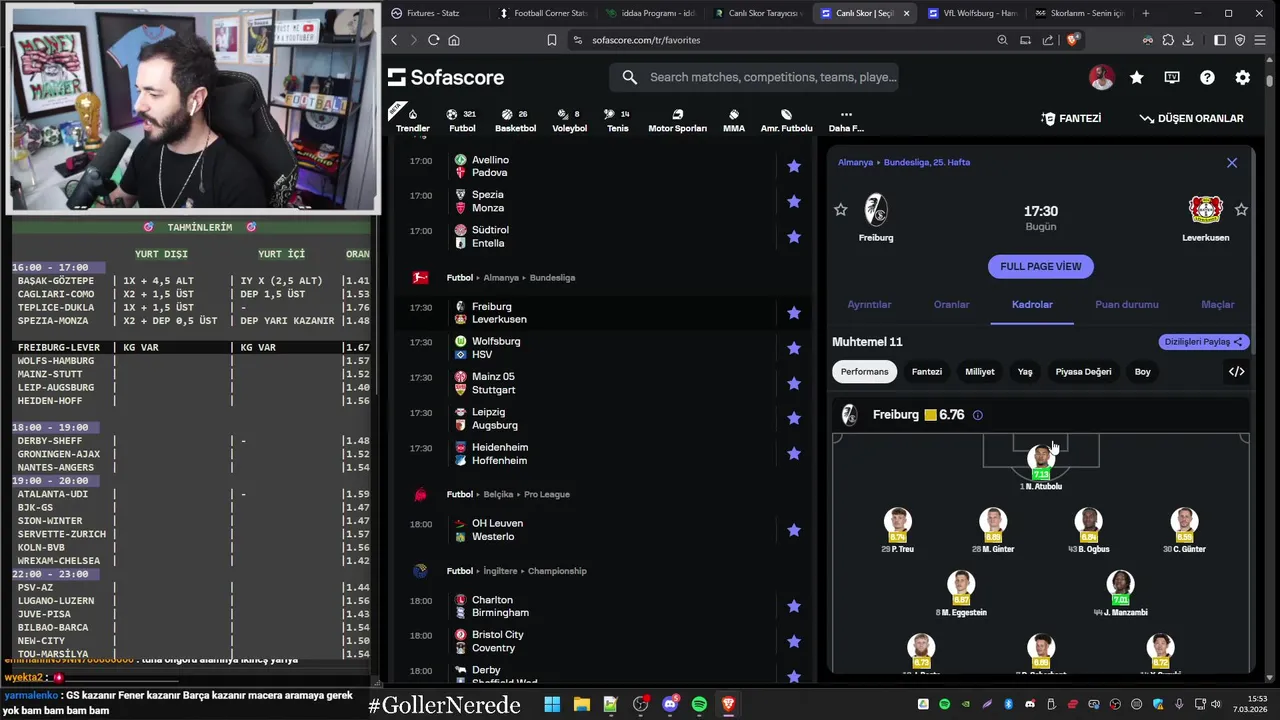This screenshot has height=720, width=1280.
Task: Open Sofascore favorites star in header
Action: pos(1137,77)
